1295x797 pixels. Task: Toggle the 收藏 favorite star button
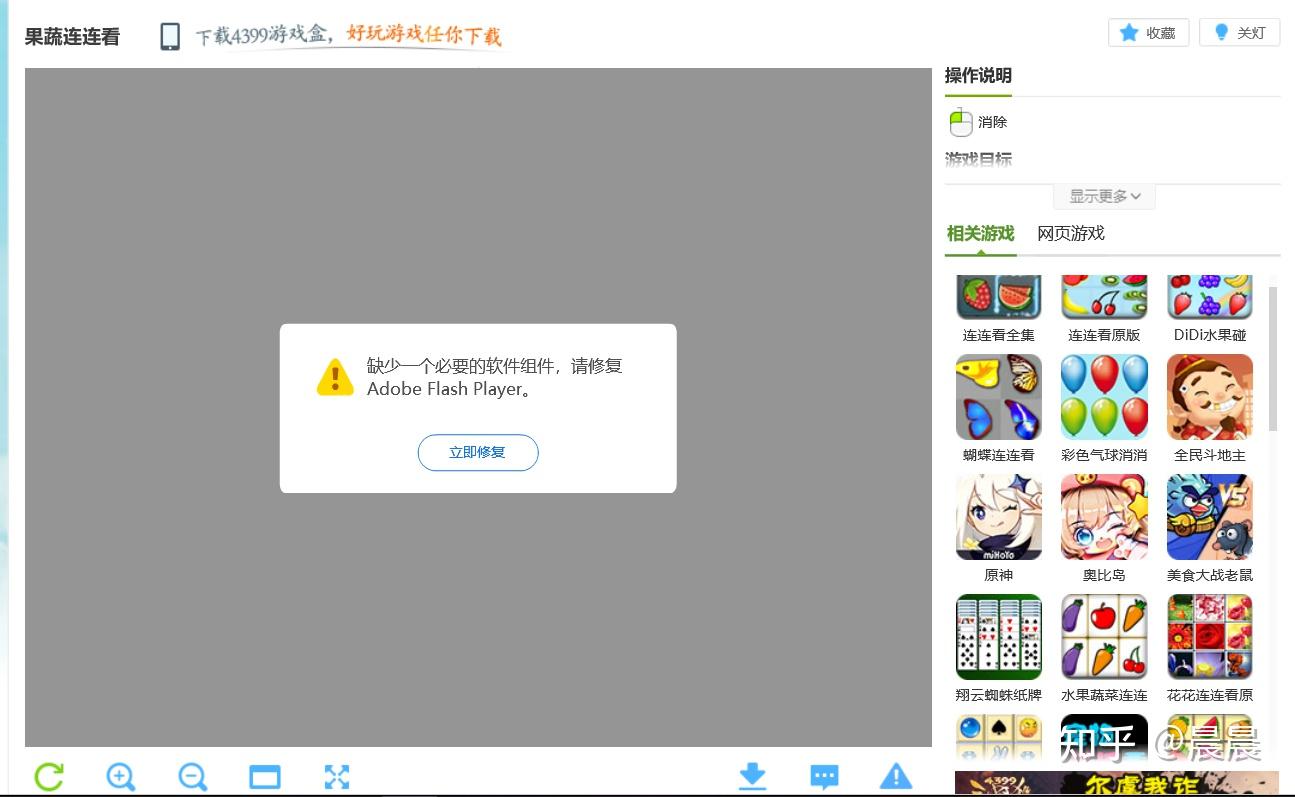[x=1148, y=32]
